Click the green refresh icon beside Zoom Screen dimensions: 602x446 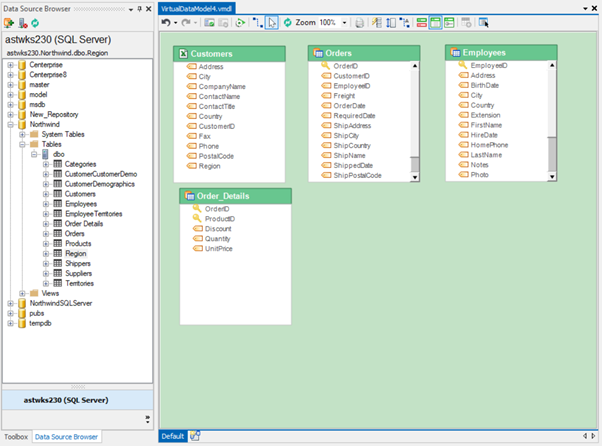point(286,21)
